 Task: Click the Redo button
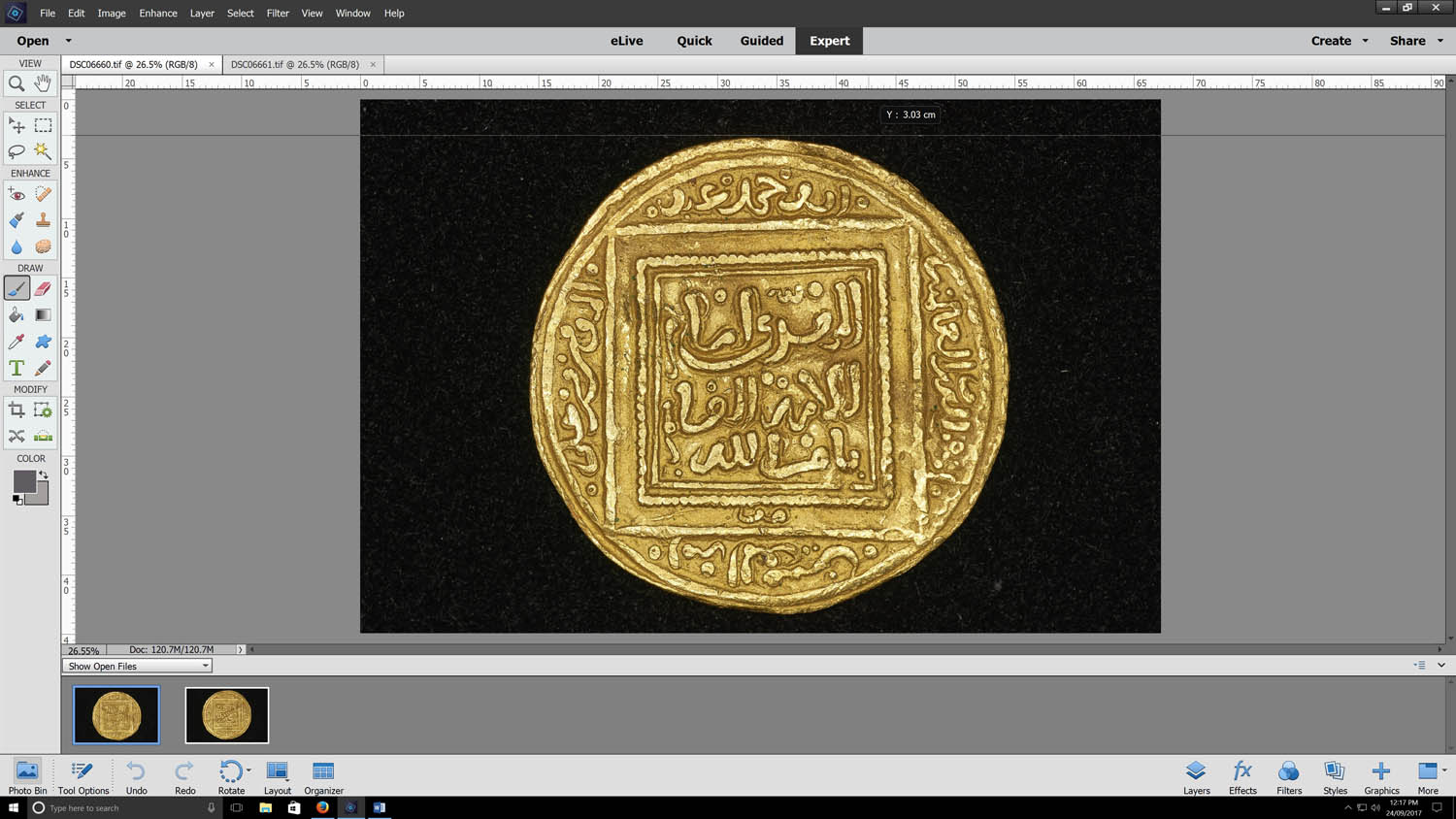point(184,777)
